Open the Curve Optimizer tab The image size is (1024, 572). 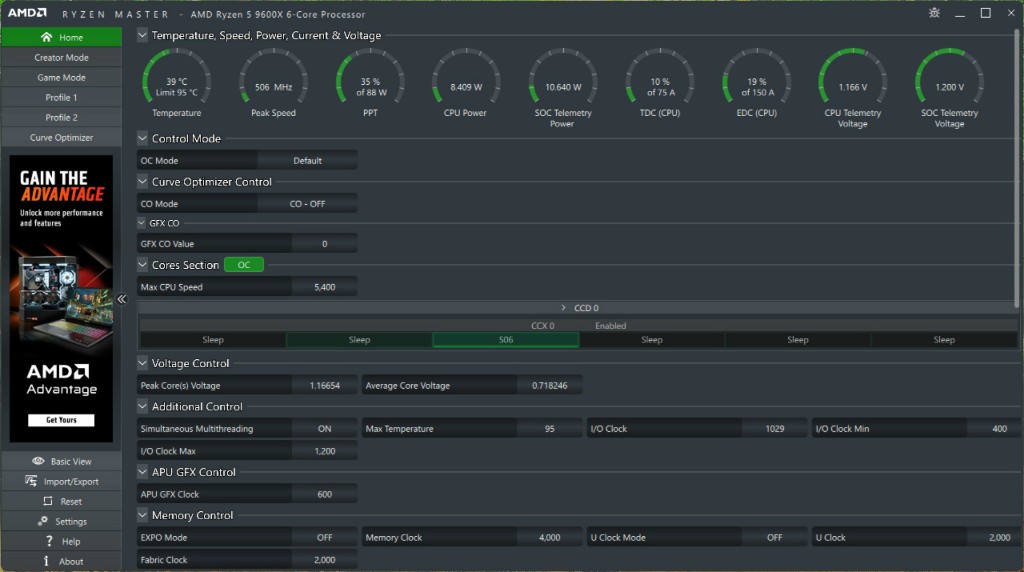[x=61, y=138]
